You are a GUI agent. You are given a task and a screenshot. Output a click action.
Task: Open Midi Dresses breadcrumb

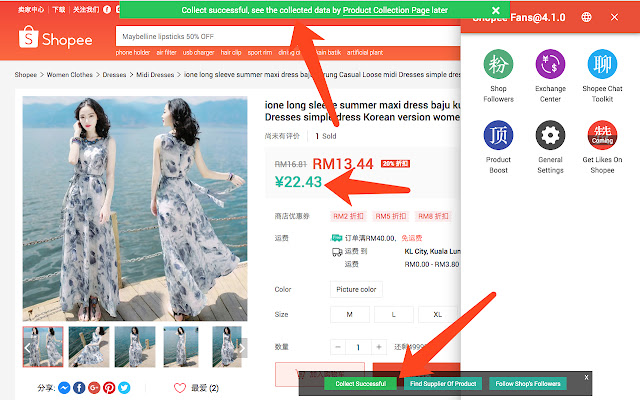155,75
